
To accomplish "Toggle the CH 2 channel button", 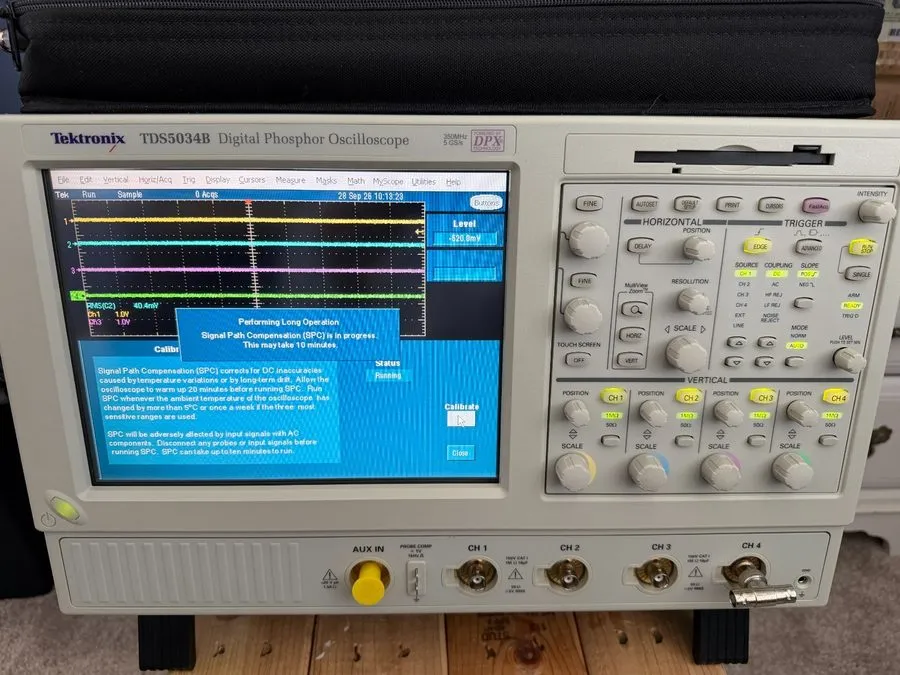I will pos(689,397).
